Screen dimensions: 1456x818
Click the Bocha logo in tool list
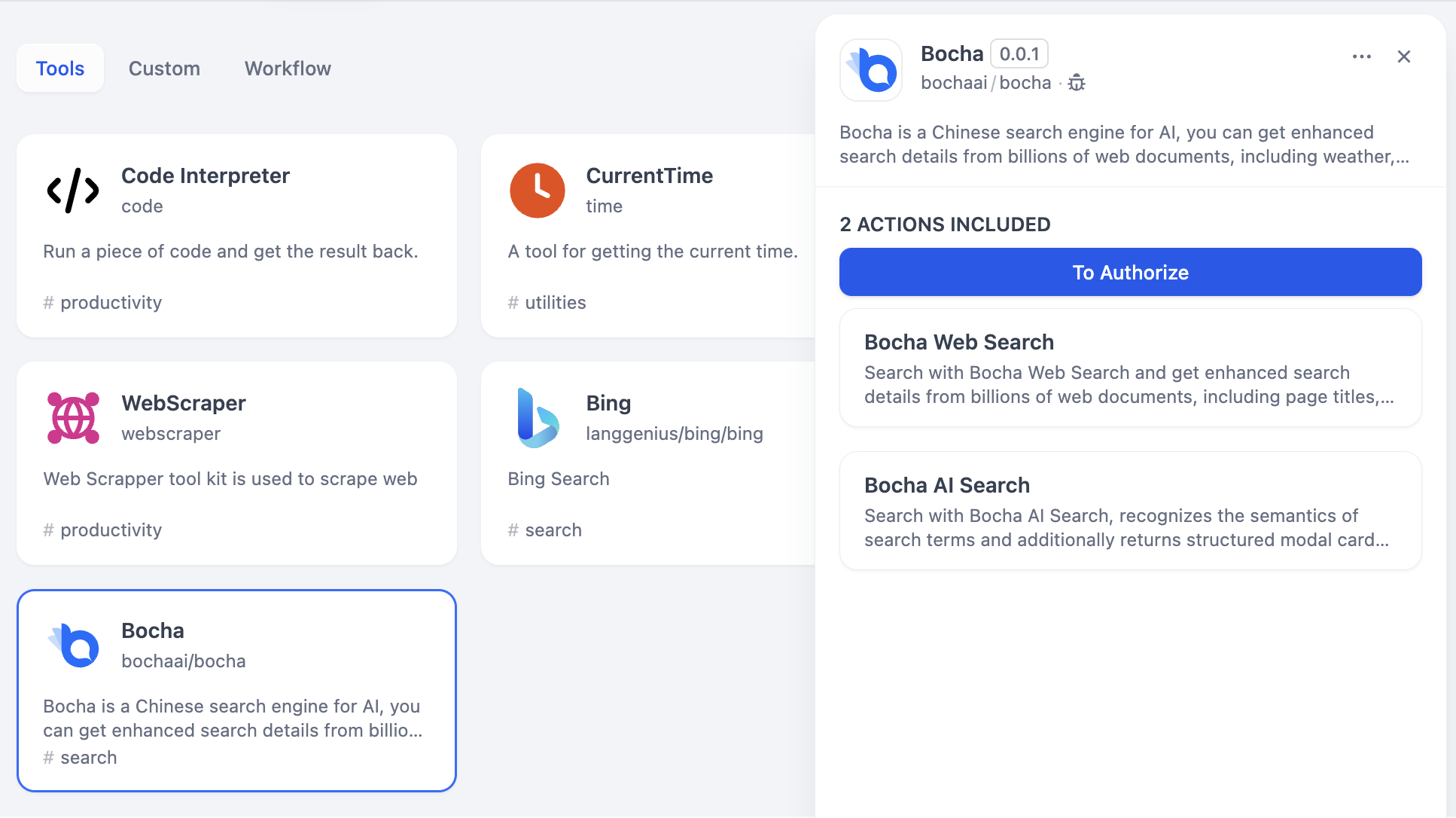75,646
